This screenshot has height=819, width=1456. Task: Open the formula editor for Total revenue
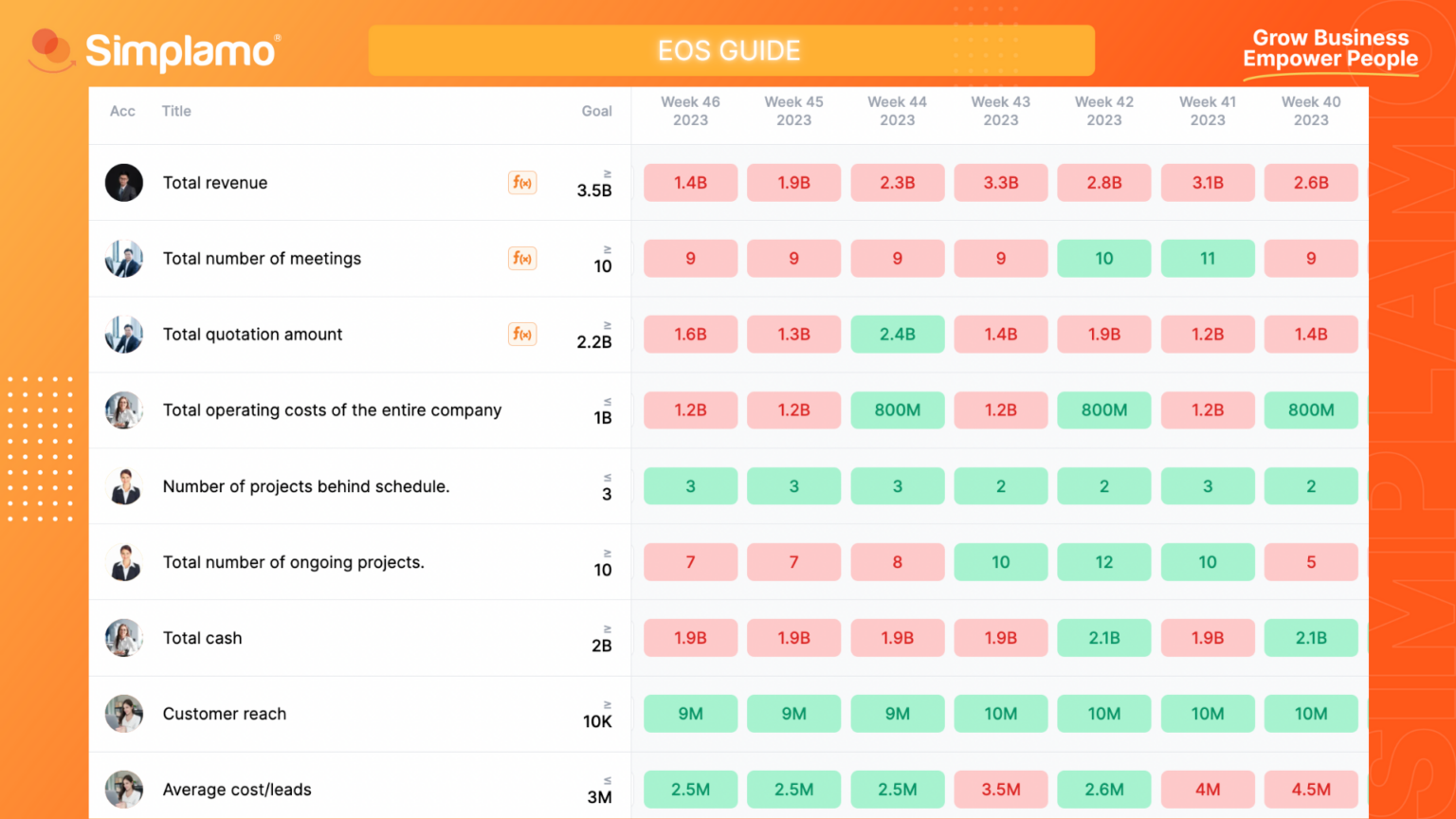(522, 182)
